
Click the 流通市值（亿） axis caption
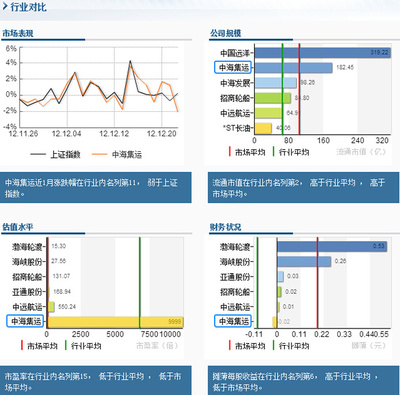tap(361, 152)
